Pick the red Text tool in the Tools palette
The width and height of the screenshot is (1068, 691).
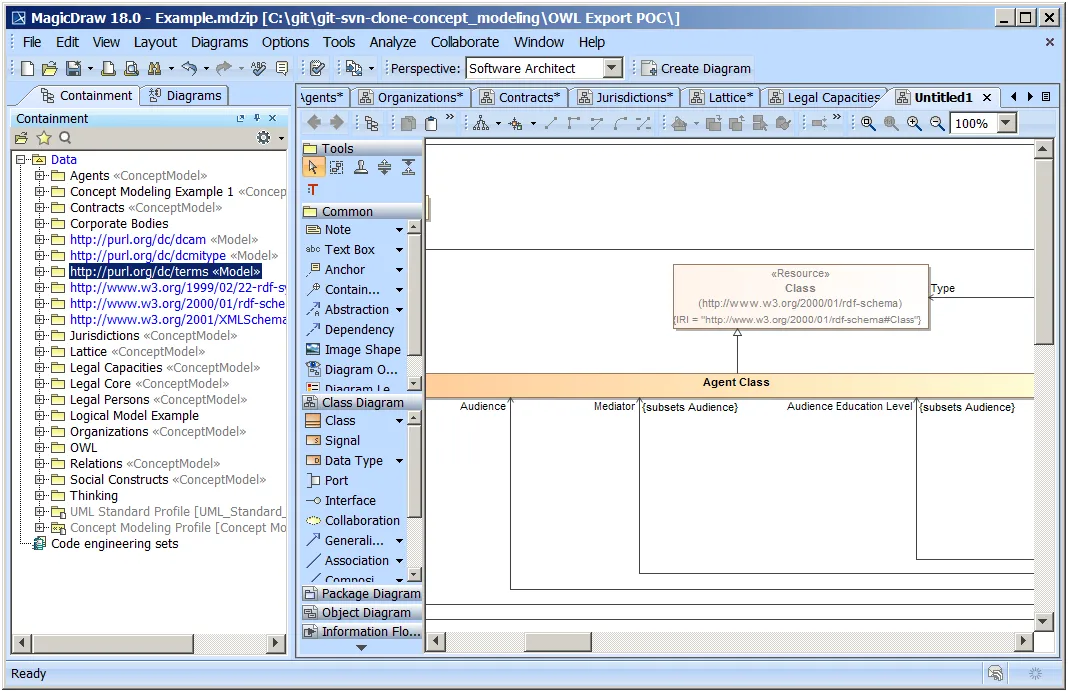click(313, 189)
